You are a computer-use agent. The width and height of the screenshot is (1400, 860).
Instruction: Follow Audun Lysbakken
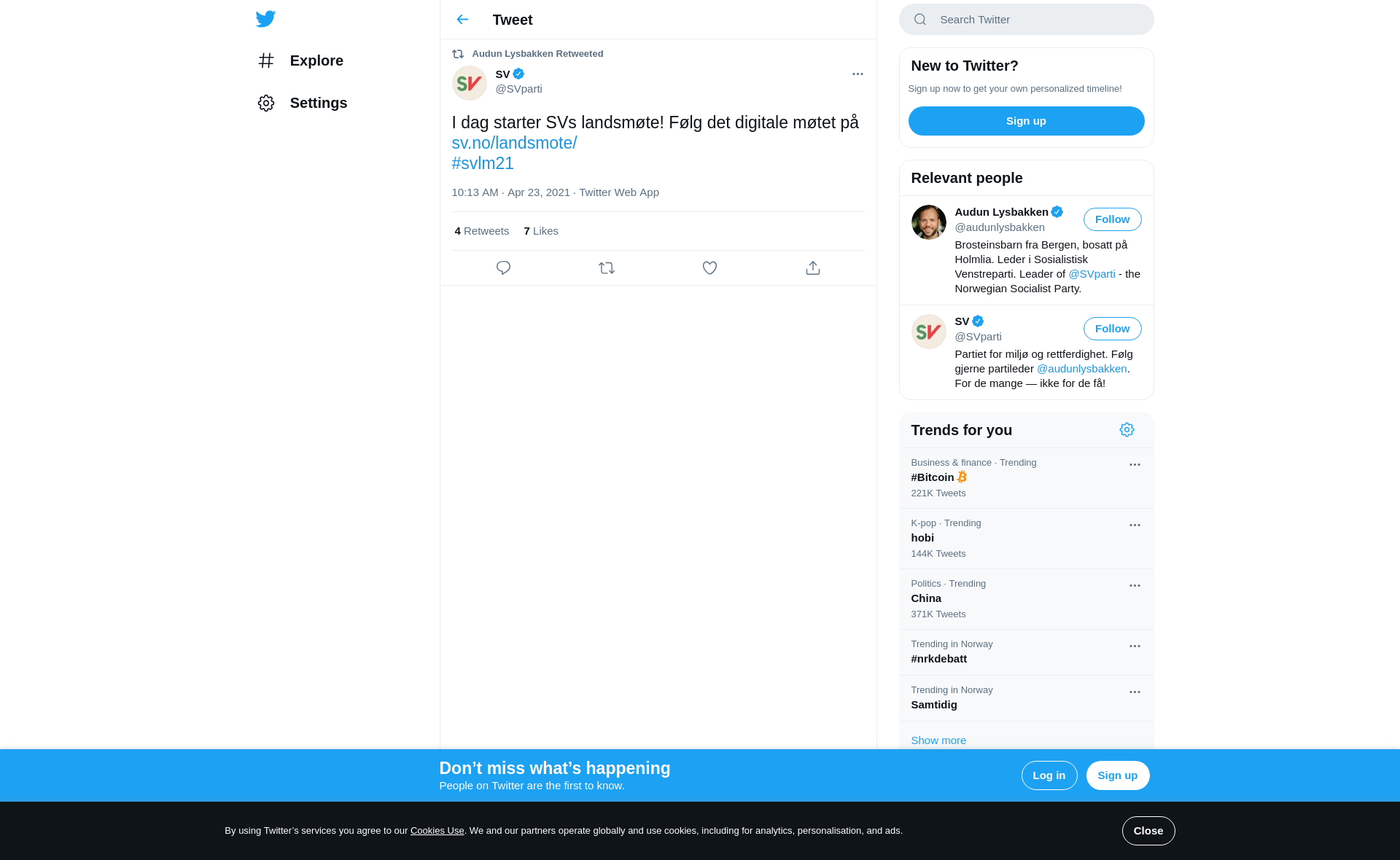1112,219
